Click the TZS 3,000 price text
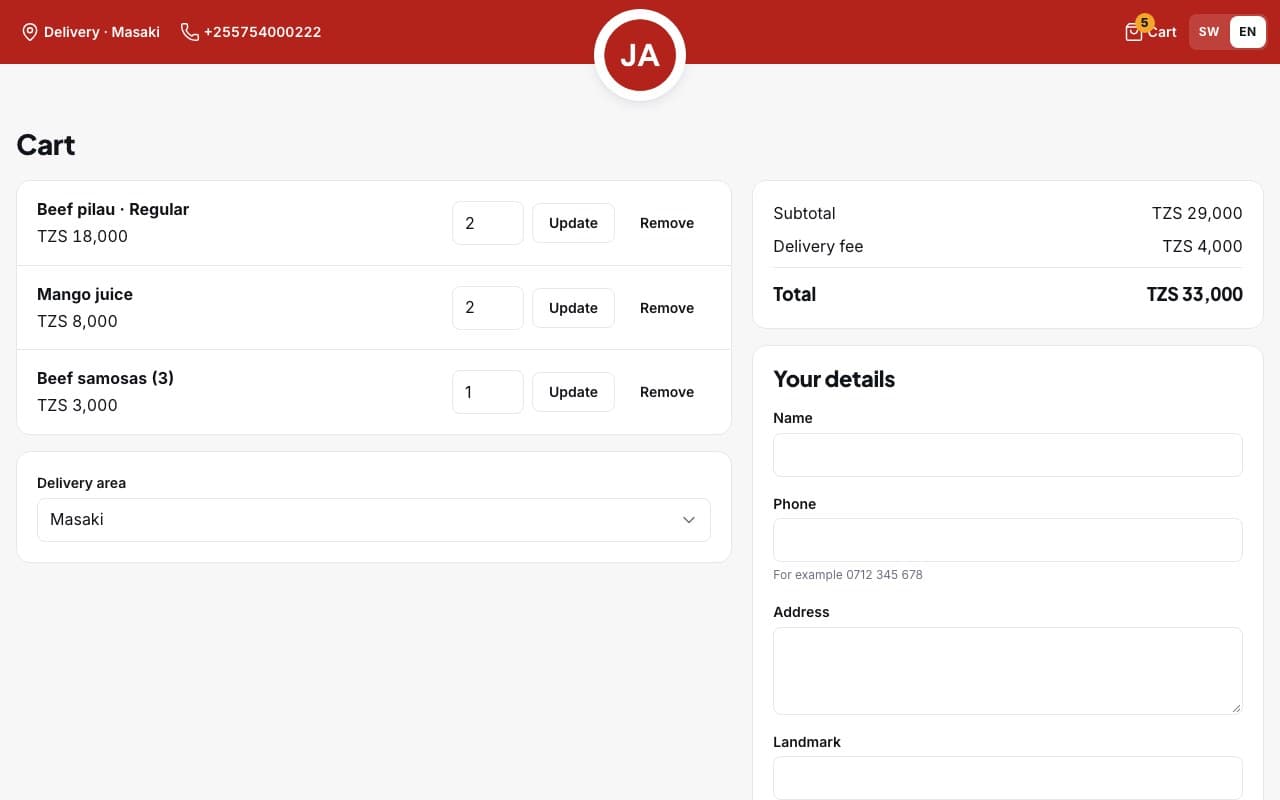The width and height of the screenshot is (1280, 800). click(77, 405)
